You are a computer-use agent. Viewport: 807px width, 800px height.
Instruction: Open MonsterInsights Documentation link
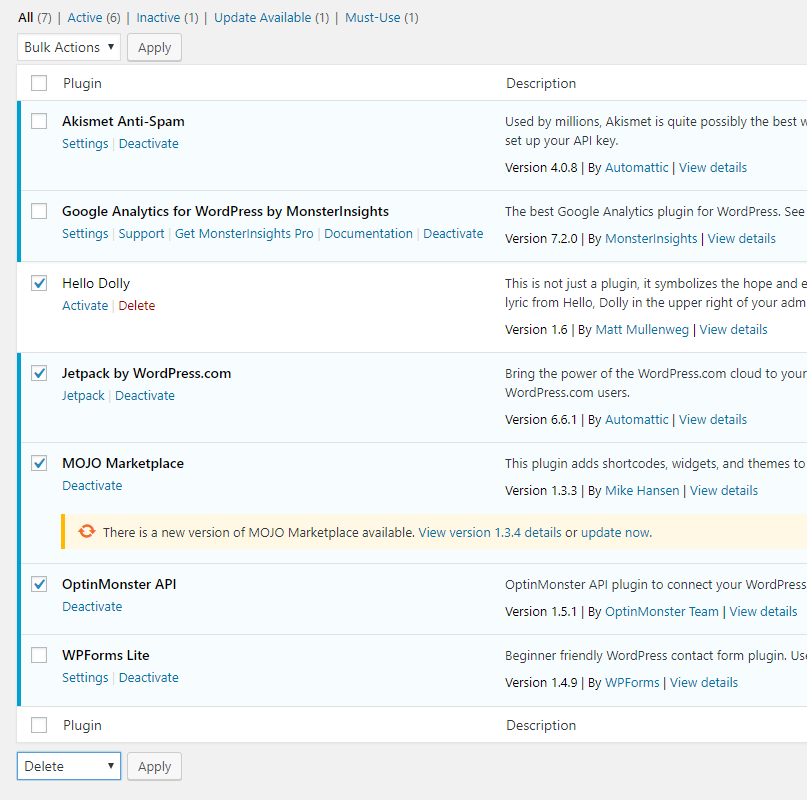click(x=369, y=234)
